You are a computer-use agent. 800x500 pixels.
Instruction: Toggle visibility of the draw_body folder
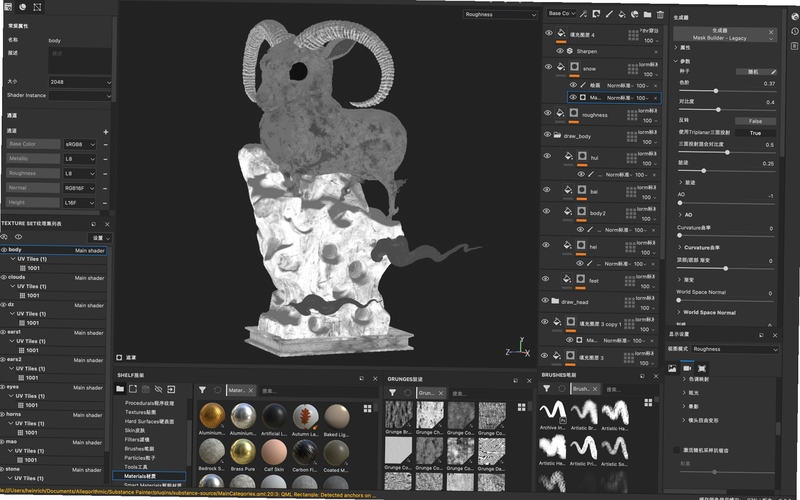click(x=547, y=135)
